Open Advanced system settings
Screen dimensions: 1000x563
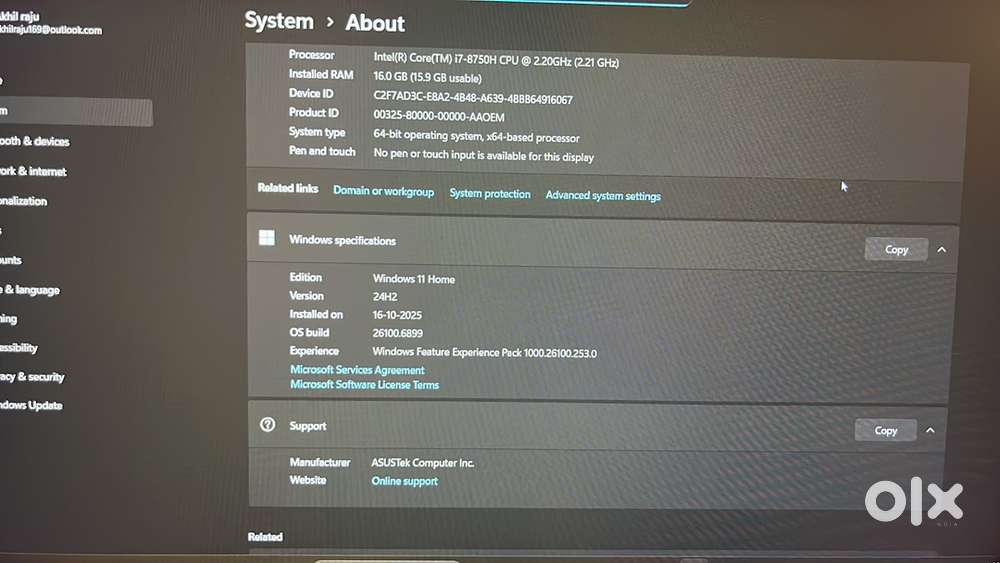pos(603,196)
